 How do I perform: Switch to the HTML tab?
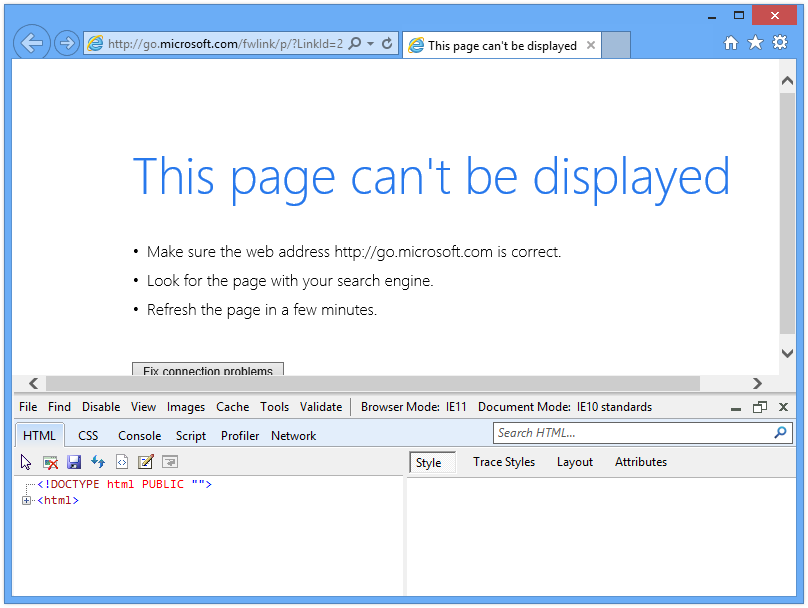[40, 435]
